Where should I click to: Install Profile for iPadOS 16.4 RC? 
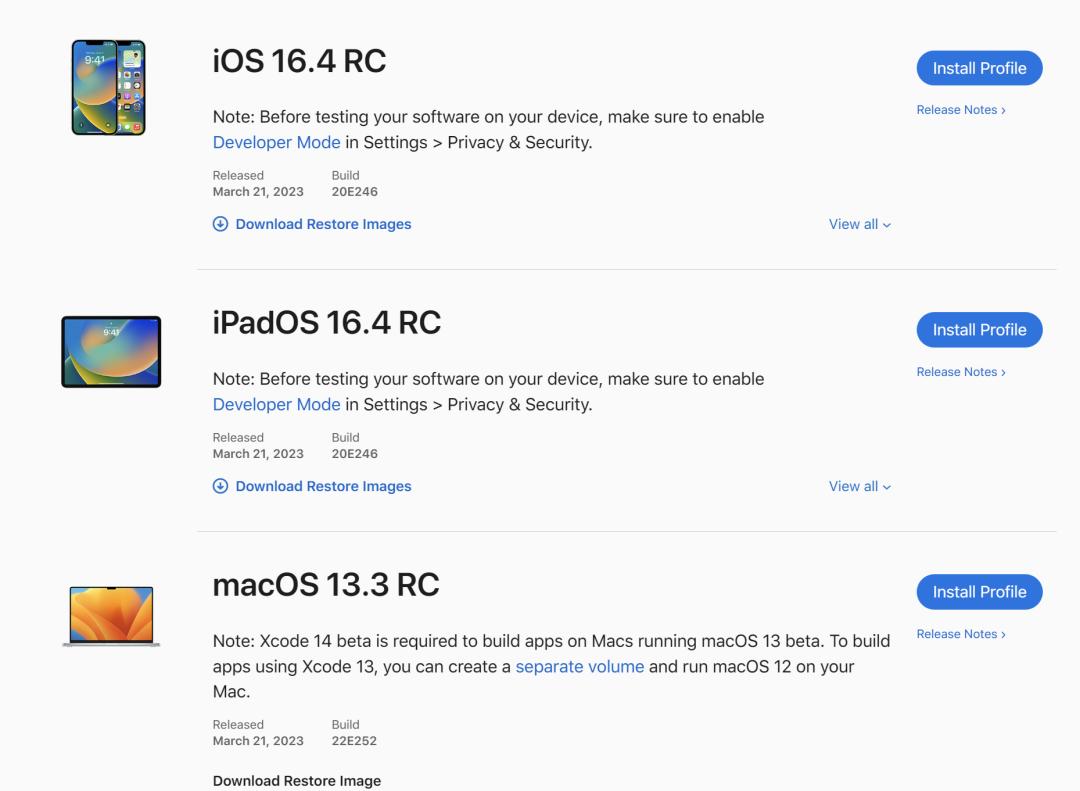(979, 329)
